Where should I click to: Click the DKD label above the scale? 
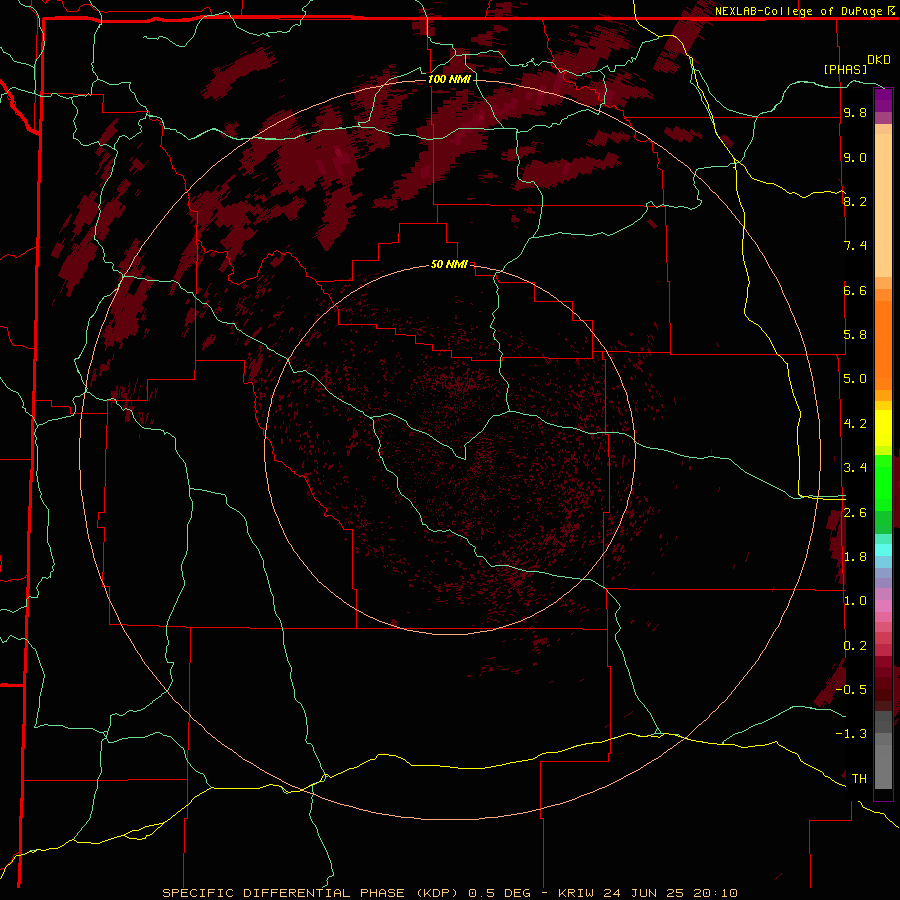878,60
